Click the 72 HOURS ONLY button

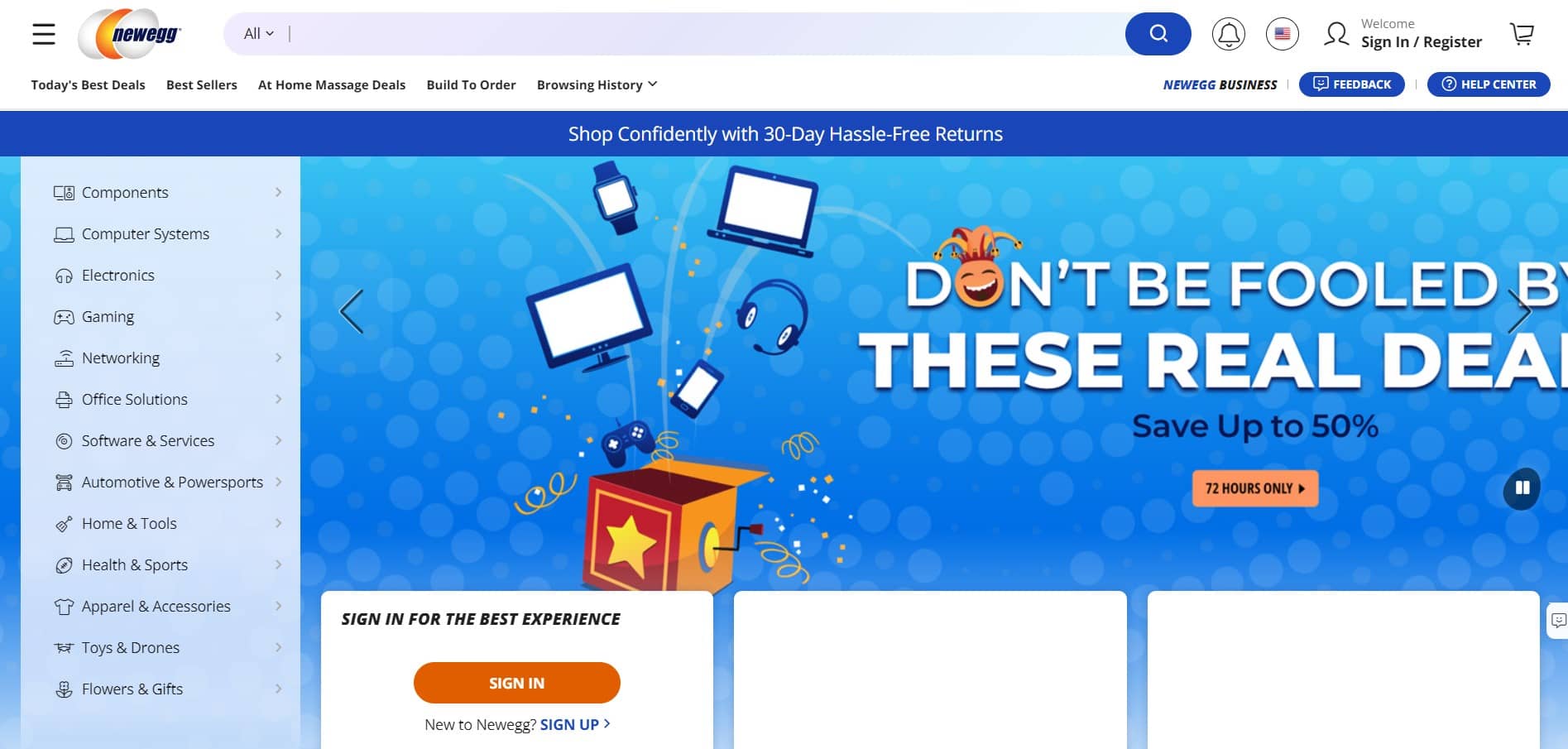pyautogui.click(x=1254, y=488)
